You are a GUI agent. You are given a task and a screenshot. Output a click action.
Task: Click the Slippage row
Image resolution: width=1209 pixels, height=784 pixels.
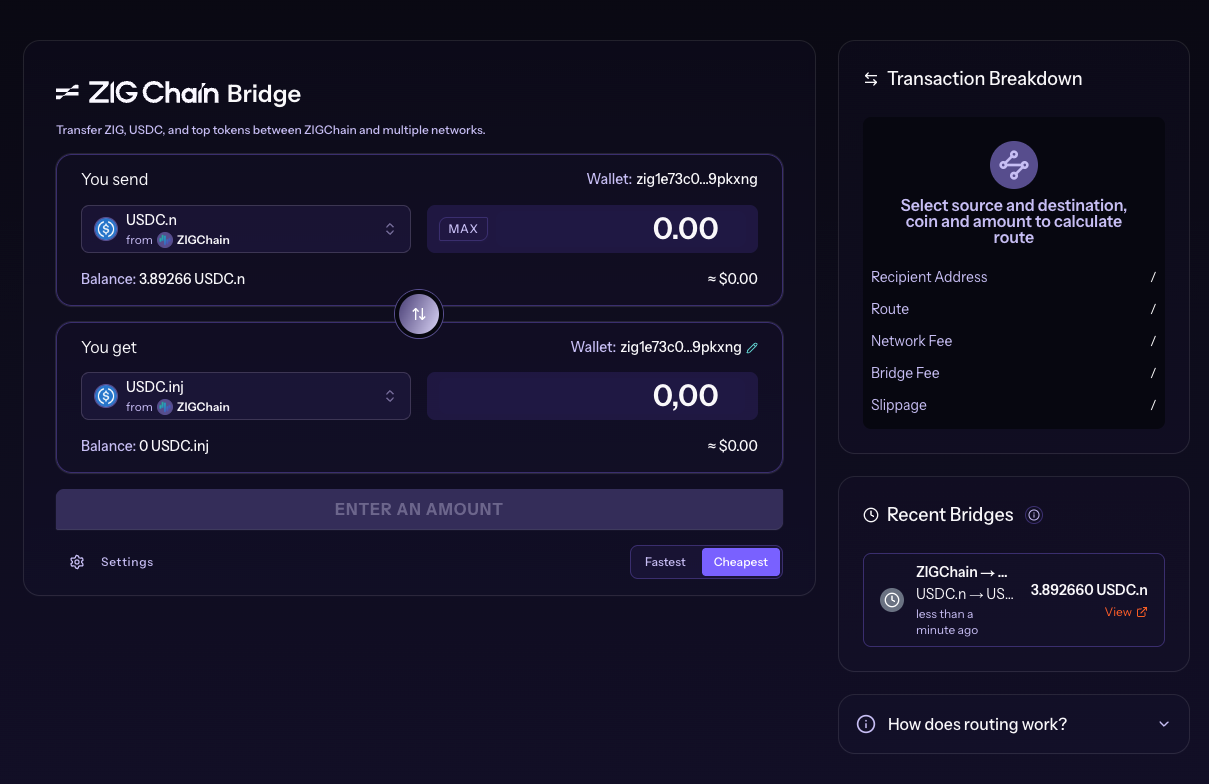[1014, 405]
